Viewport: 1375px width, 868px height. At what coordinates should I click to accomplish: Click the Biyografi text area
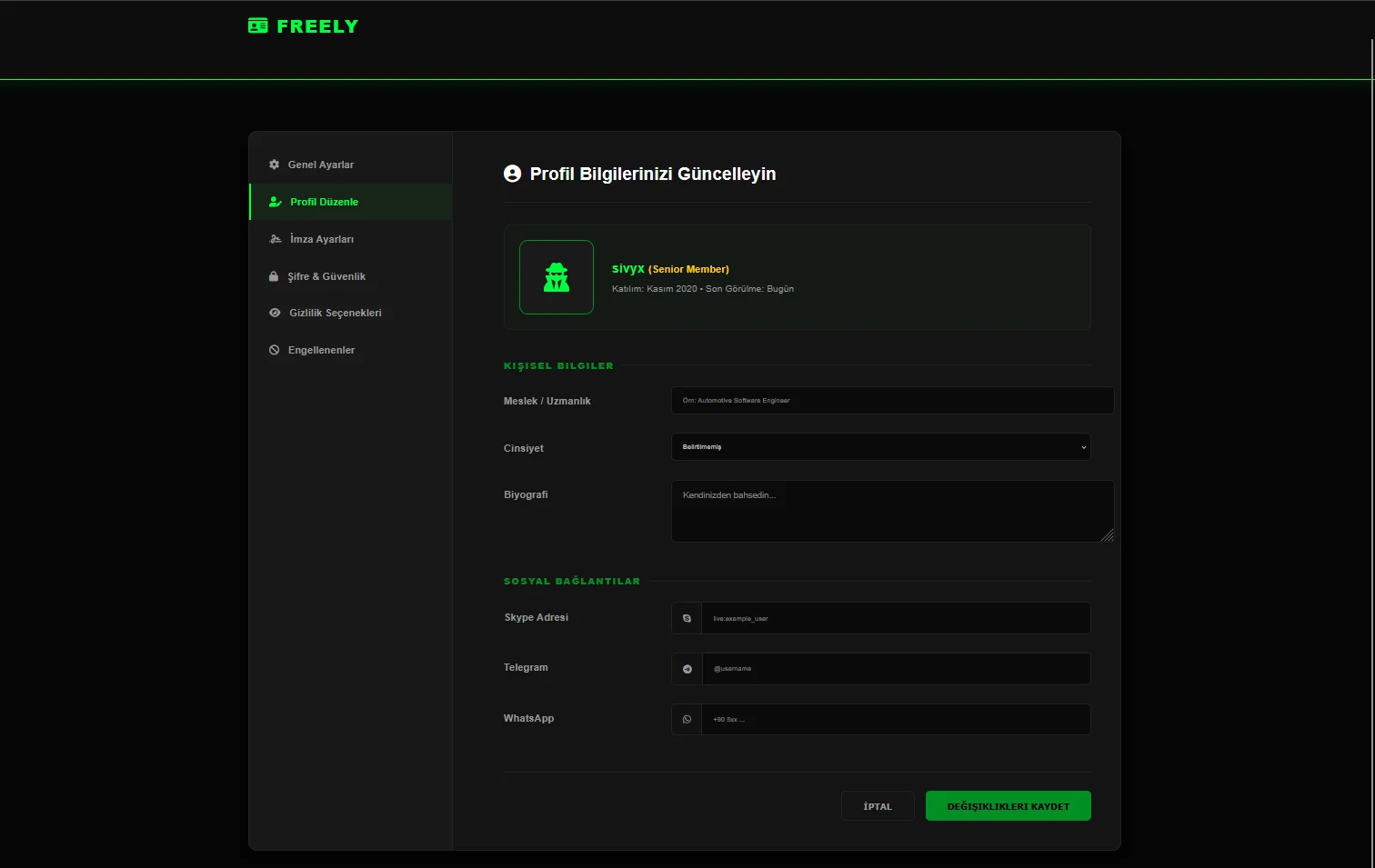892,512
